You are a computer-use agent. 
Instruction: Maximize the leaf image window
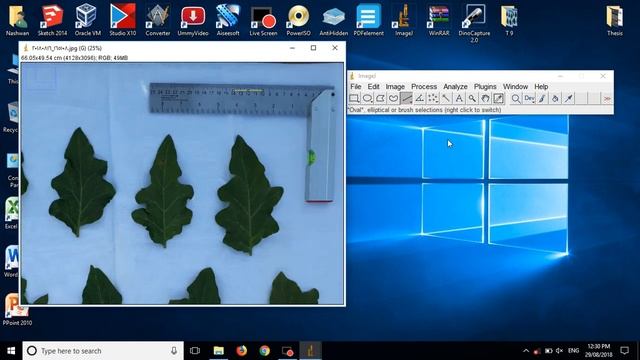click(x=313, y=48)
